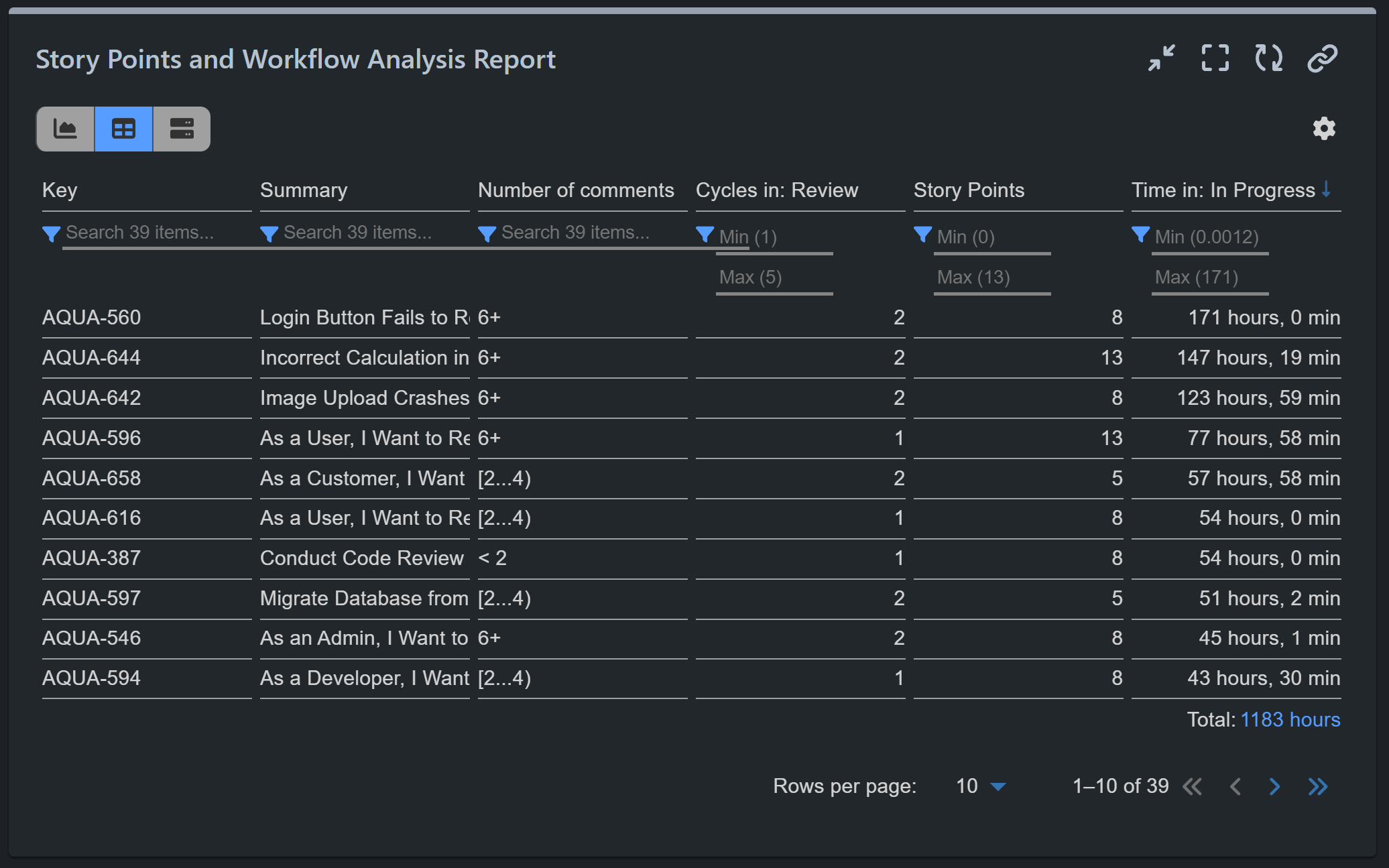Open the 1183 hours total link
The height and width of the screenshot is (868, 1389).
(1290, 719)
